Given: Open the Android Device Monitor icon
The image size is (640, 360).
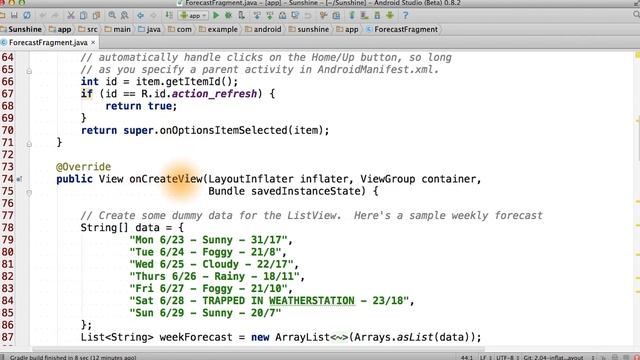Looking at the screenshot, I should tap(390, 16).
